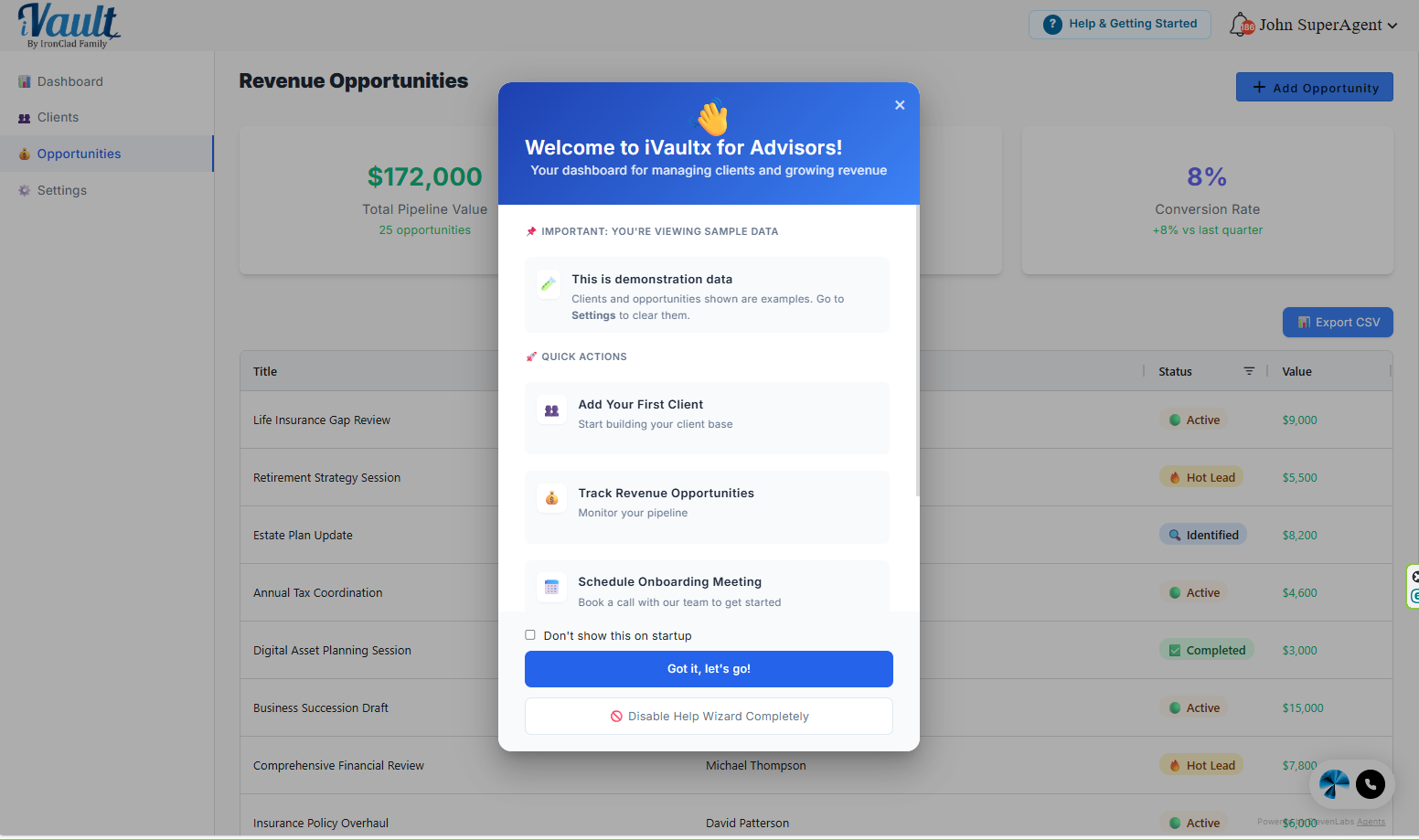1419x840 pixels.
Task: Close the welcome dialog with X
Action: click(900, 105)
